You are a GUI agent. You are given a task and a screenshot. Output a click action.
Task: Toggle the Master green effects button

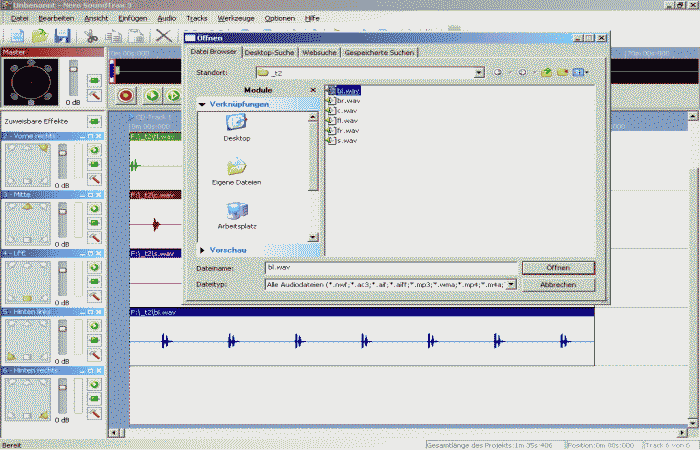pyautogui.click(x=94, y=79)
